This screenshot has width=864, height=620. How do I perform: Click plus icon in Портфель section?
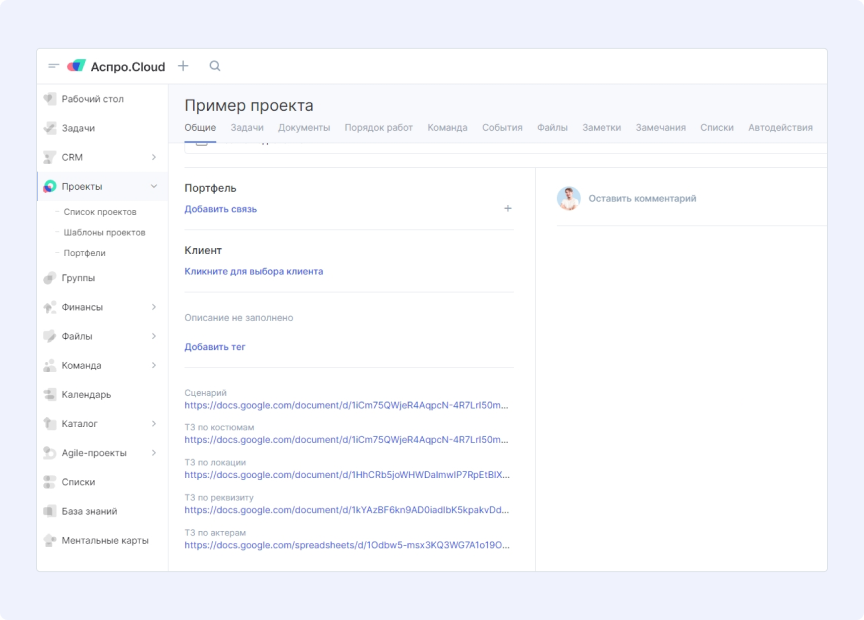(x=508, y=209)
